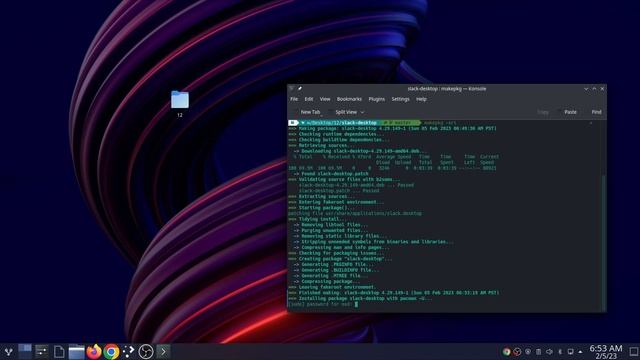Open the clock showing 6:53 AM

pos(606,352)
